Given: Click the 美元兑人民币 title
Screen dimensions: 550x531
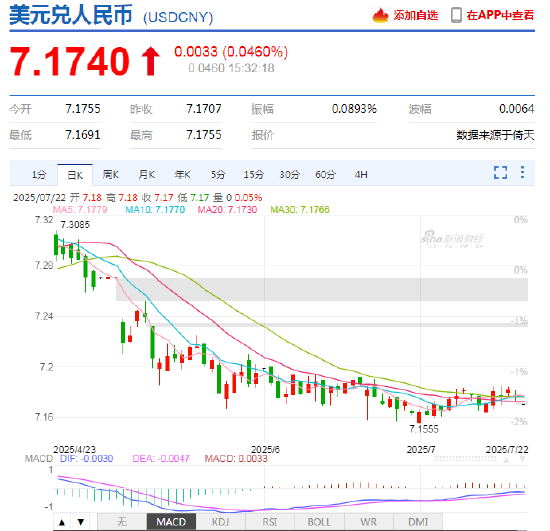Looking at the screenshot, I should 71,15.
